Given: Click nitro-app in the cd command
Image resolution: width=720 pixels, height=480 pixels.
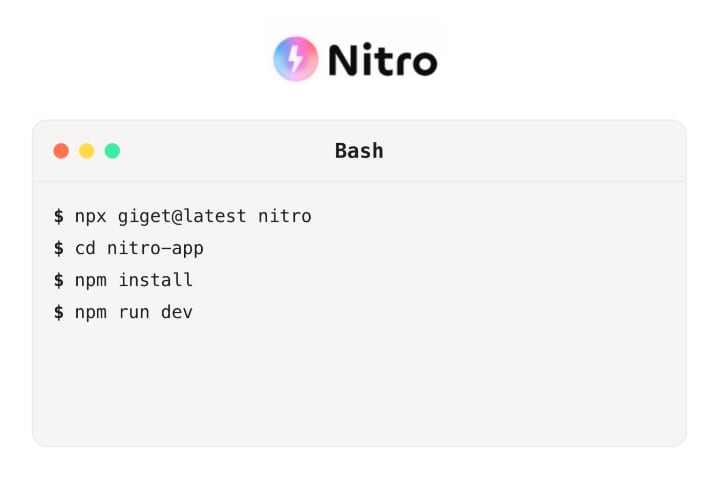Looking at the screenshot, I should (155, 248).
